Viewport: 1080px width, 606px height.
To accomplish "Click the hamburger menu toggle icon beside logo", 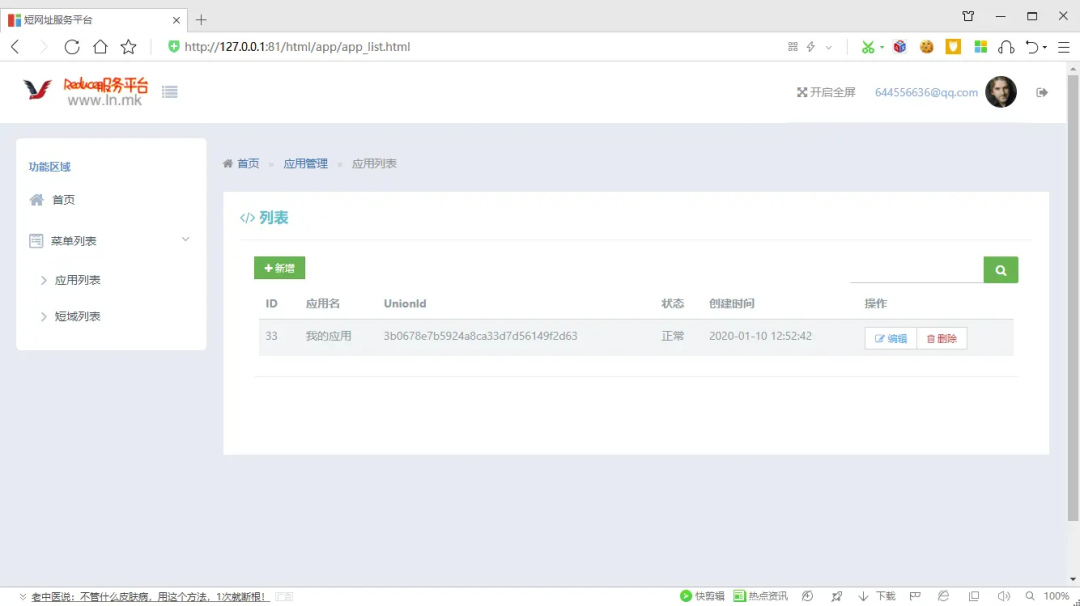I will coord(170,92).
